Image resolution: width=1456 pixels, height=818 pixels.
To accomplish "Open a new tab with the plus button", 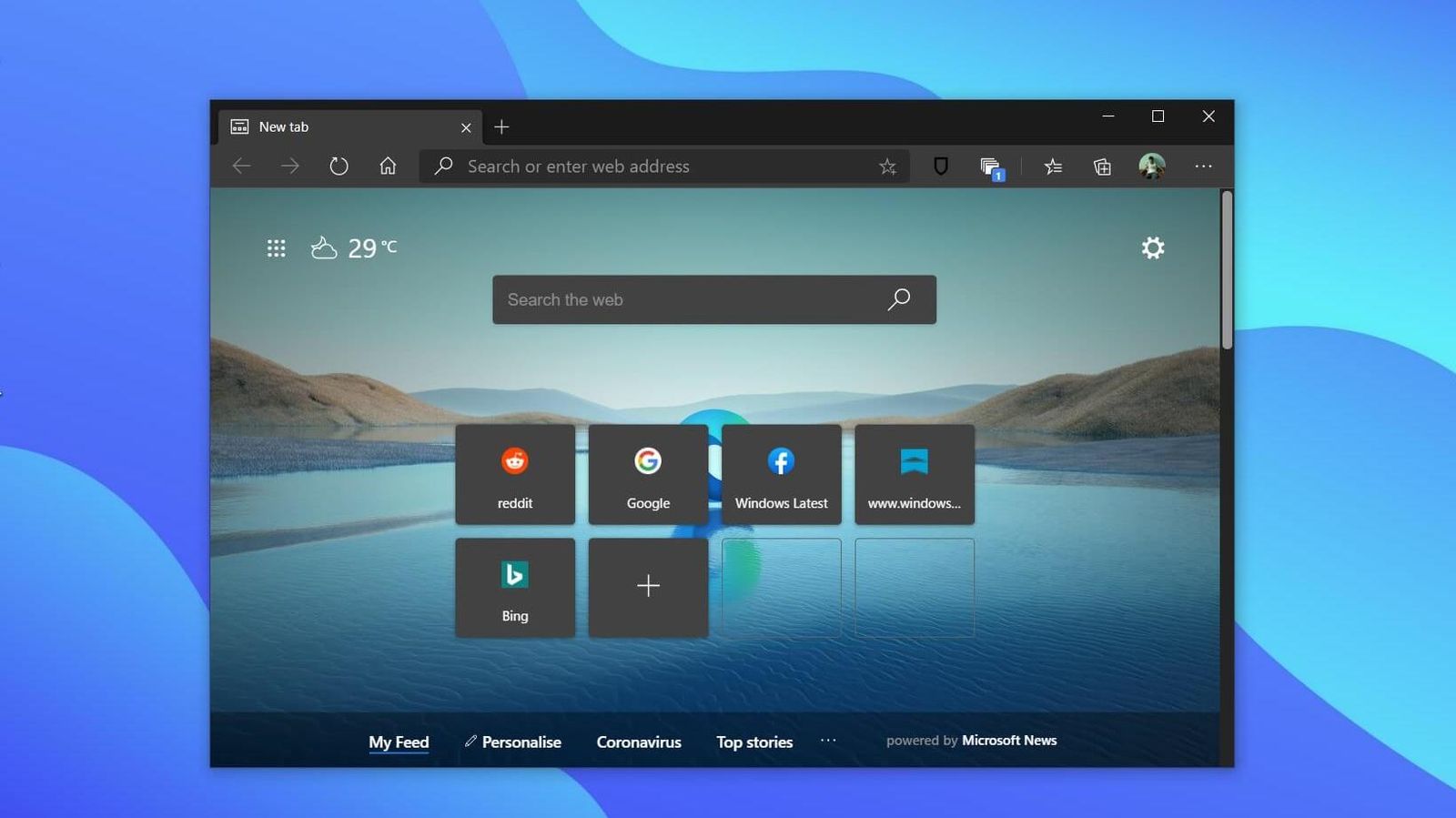I will (x=501, y=127).
